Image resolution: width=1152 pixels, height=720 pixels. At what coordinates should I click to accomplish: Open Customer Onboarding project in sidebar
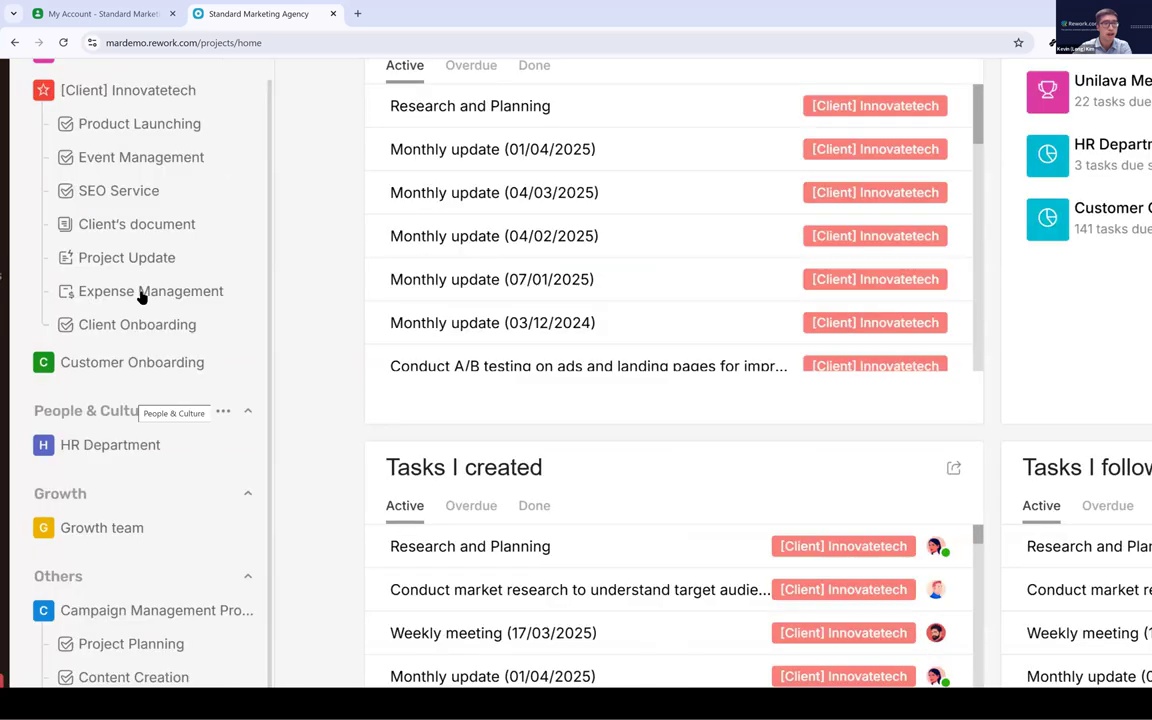pyautogui.click(x=132, y=362)
